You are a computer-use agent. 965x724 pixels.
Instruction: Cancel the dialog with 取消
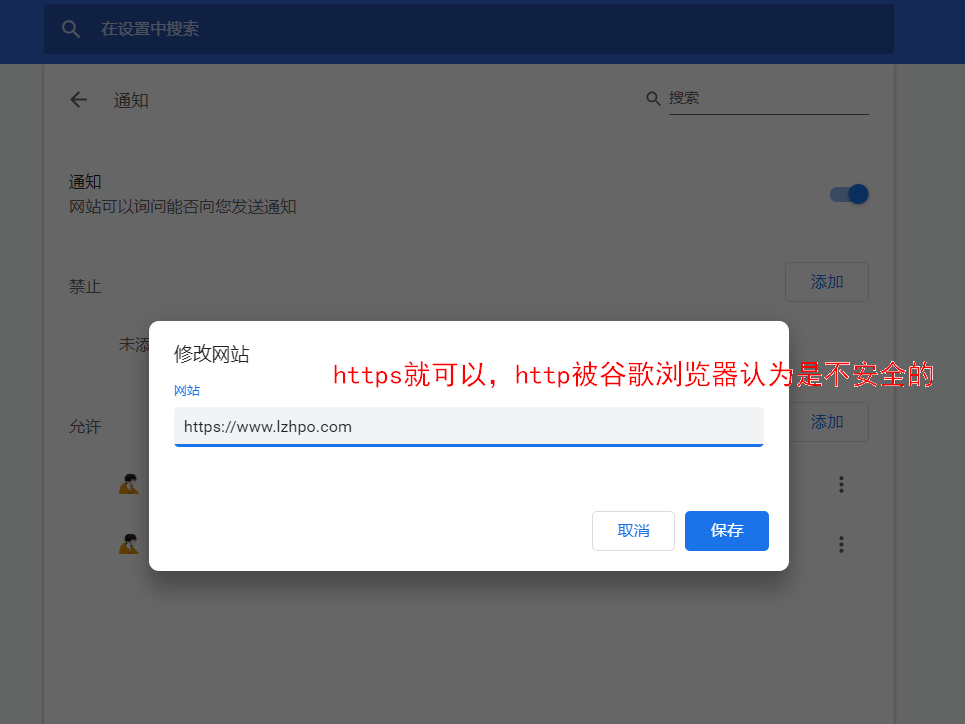tap(633, 531)
